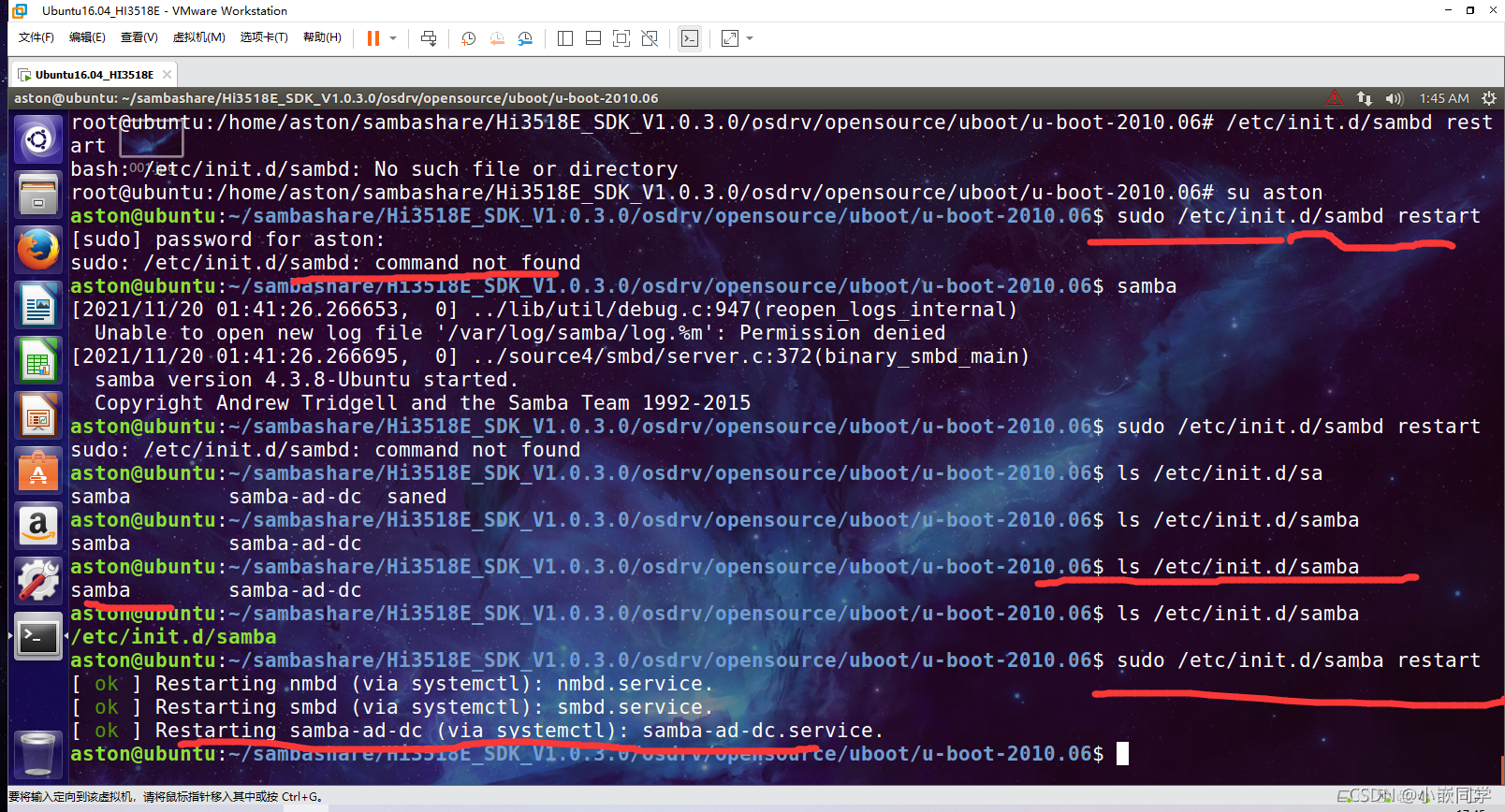Click the terminal cursor at the final prompt
Viewport: 1505px width, 812px height.
pyautogui.click(x=1123, y=754)
